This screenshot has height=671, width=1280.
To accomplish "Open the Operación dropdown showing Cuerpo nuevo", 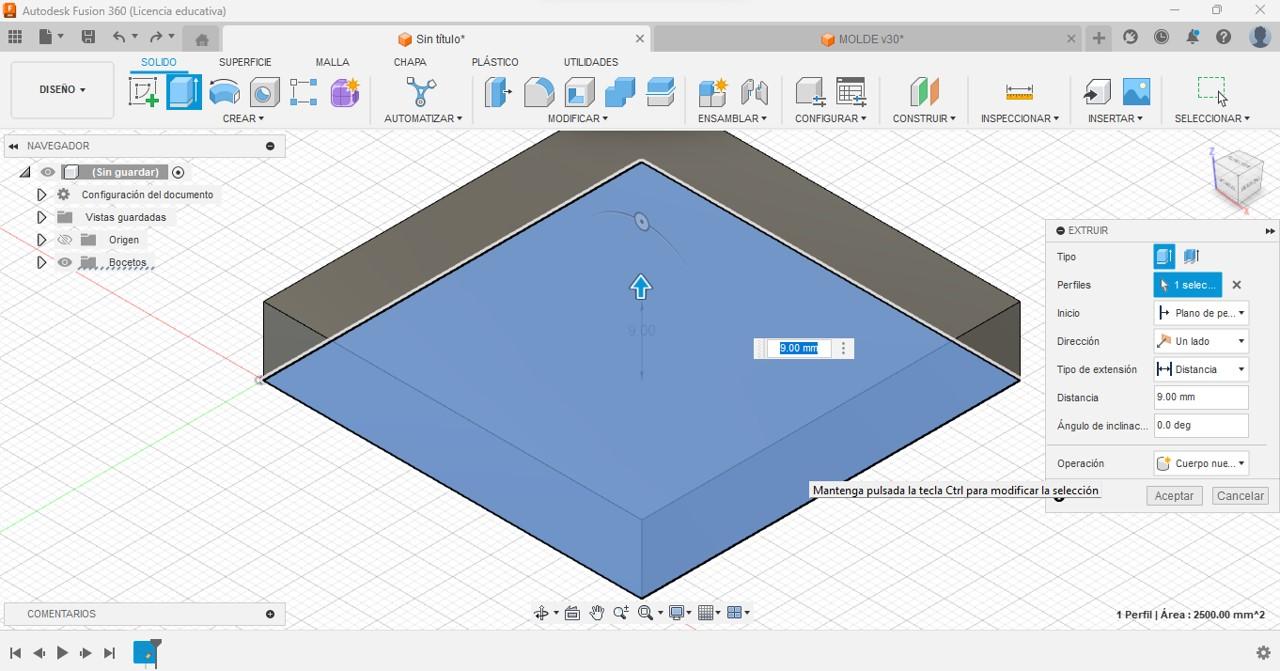I will [x=1200, y=462].
